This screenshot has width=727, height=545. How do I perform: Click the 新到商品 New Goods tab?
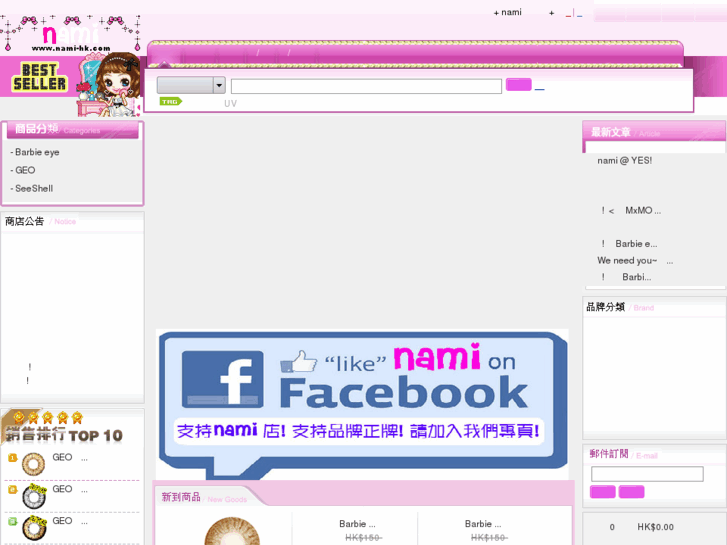204,497
